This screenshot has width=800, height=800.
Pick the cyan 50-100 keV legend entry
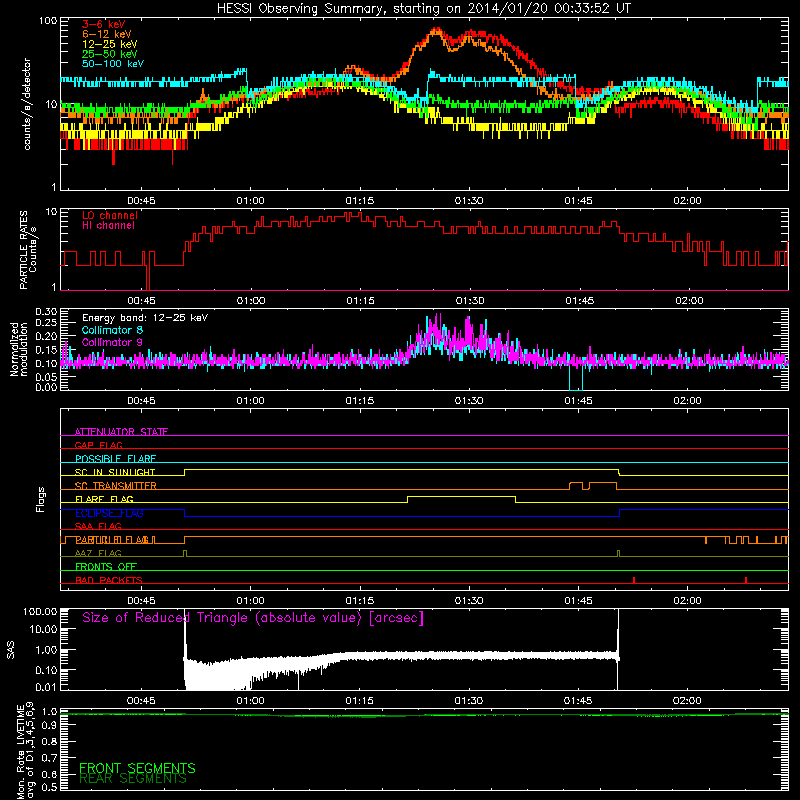113,64
